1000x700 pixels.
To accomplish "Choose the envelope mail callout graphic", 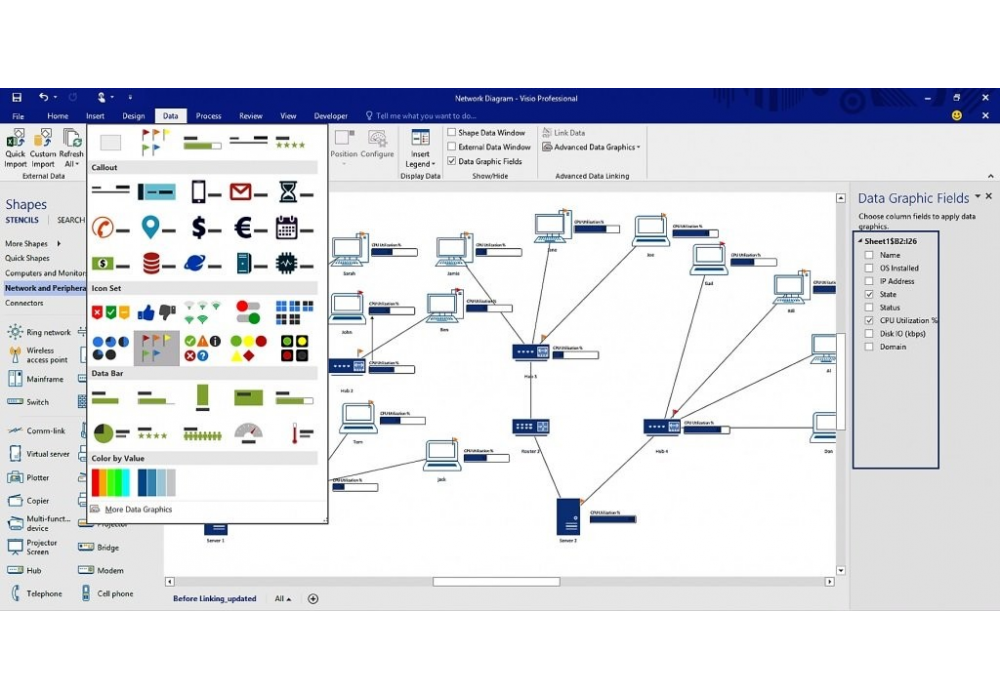I will [248, 191].
